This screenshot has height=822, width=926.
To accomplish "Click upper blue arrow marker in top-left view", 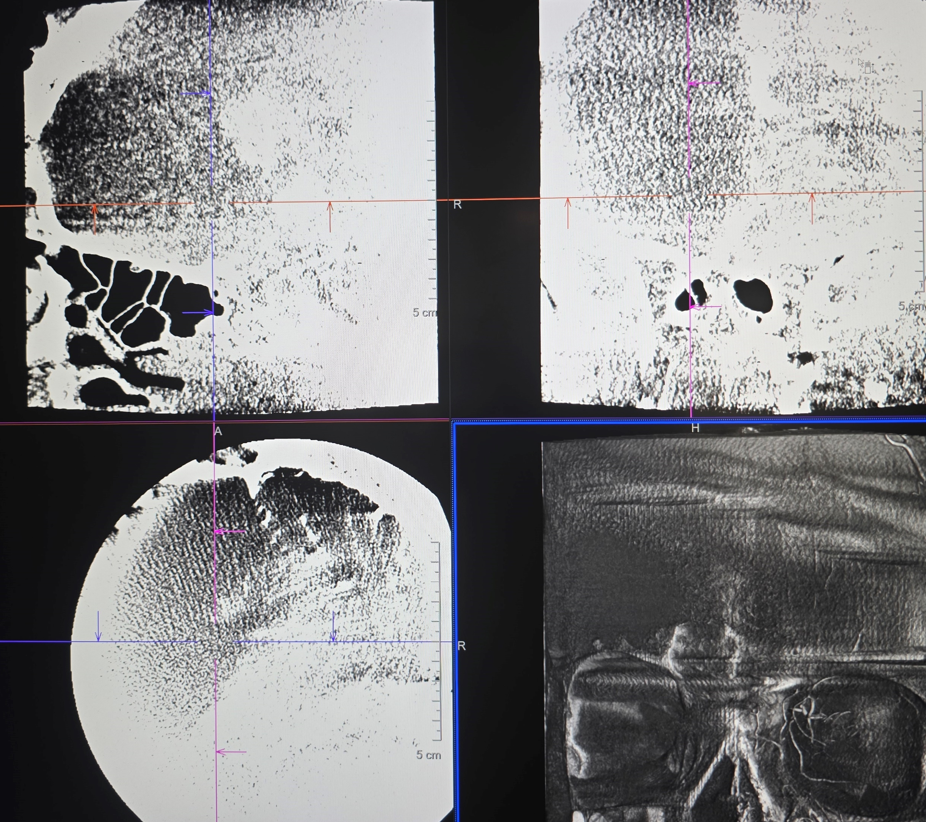I will click(196, 94).
